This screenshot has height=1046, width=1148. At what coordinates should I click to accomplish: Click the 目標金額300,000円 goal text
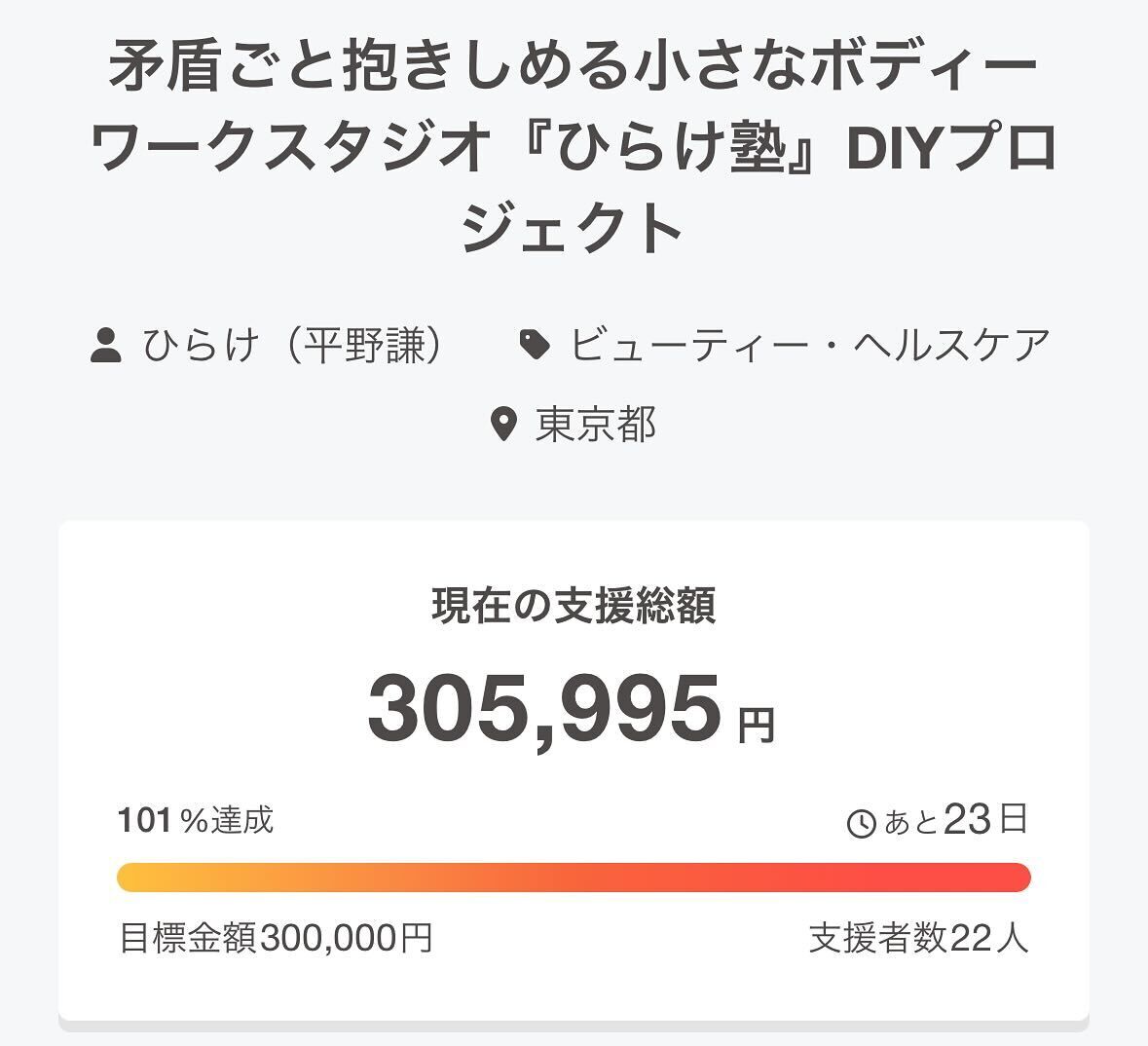pyautogui.click(x=276, y=939)
